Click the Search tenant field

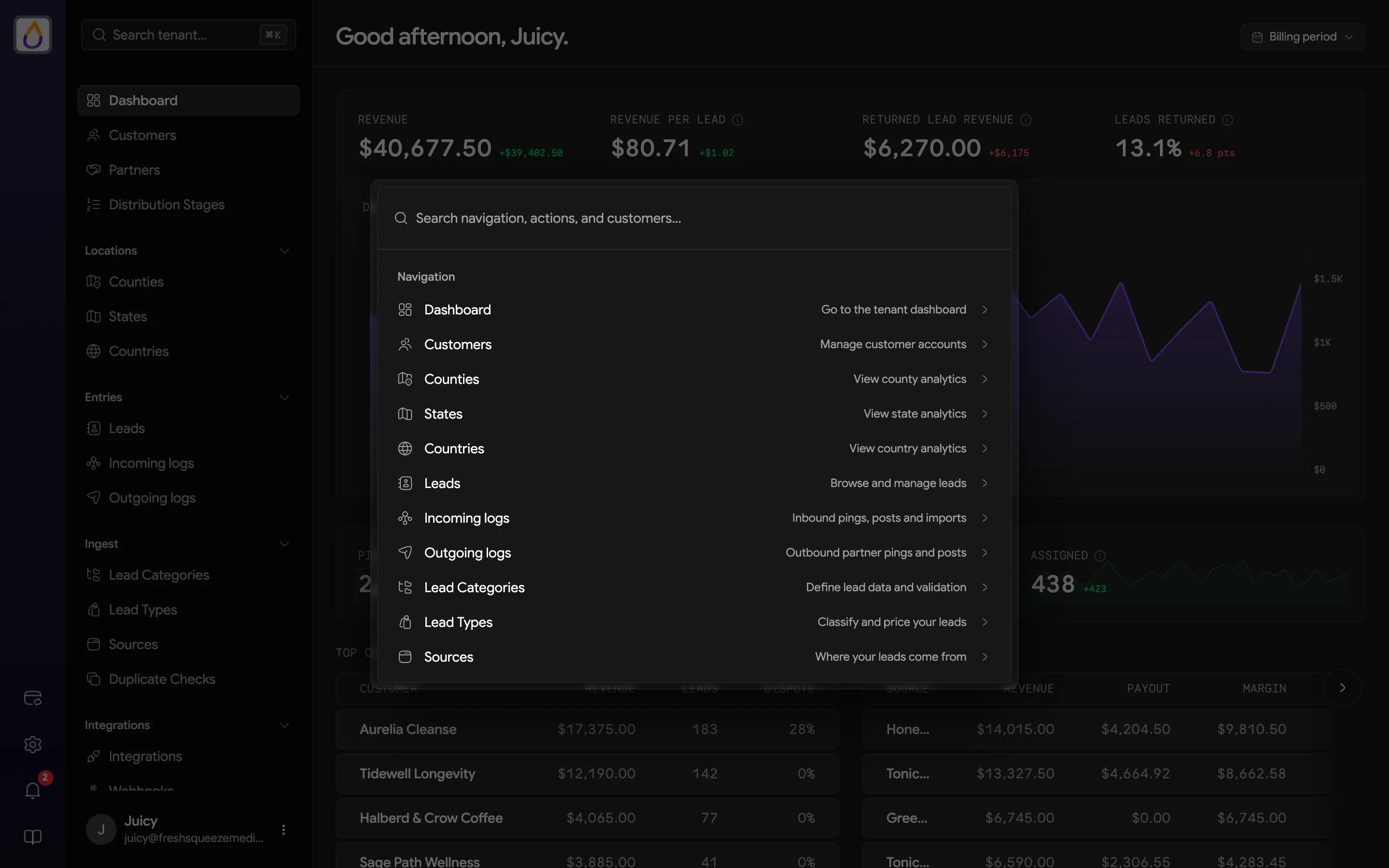click(x=188, y=35)
